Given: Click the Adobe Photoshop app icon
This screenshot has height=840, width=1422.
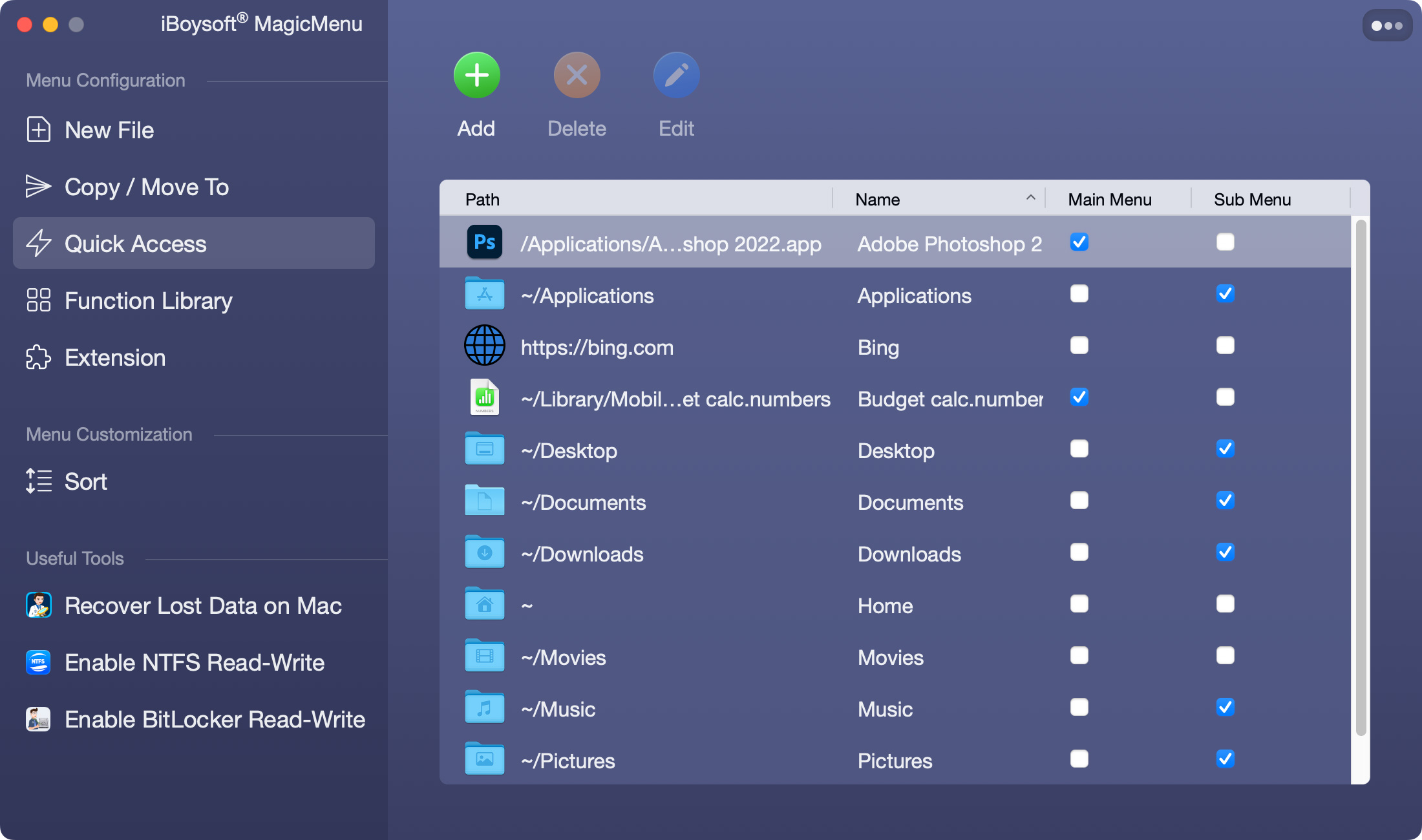Looking at the screenshot, I should click(x=484, y=242).
